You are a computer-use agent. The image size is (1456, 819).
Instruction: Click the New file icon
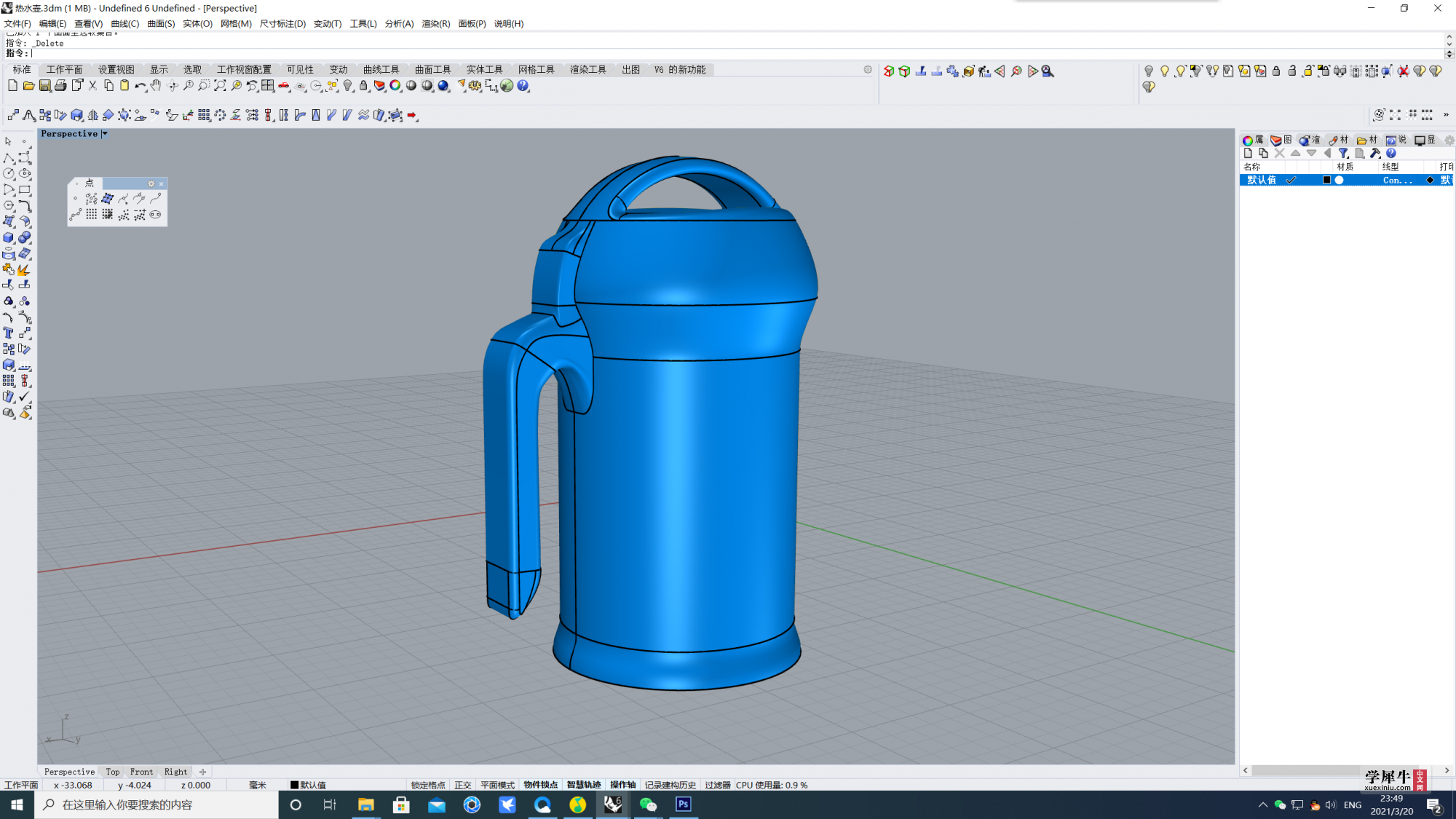[x=12, y=86]
